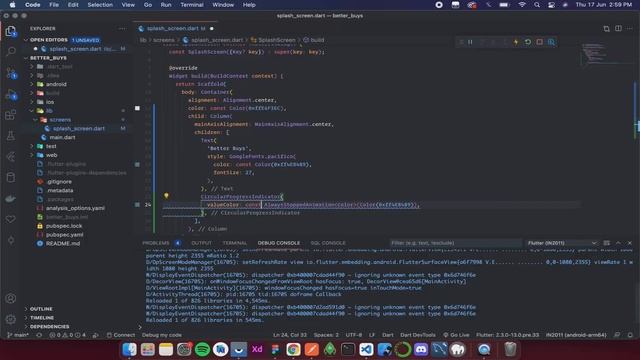Switch to the TERMINAL panel tab
Image resolution: width=640 pixels, height=360 pixels.
[235, 243]
